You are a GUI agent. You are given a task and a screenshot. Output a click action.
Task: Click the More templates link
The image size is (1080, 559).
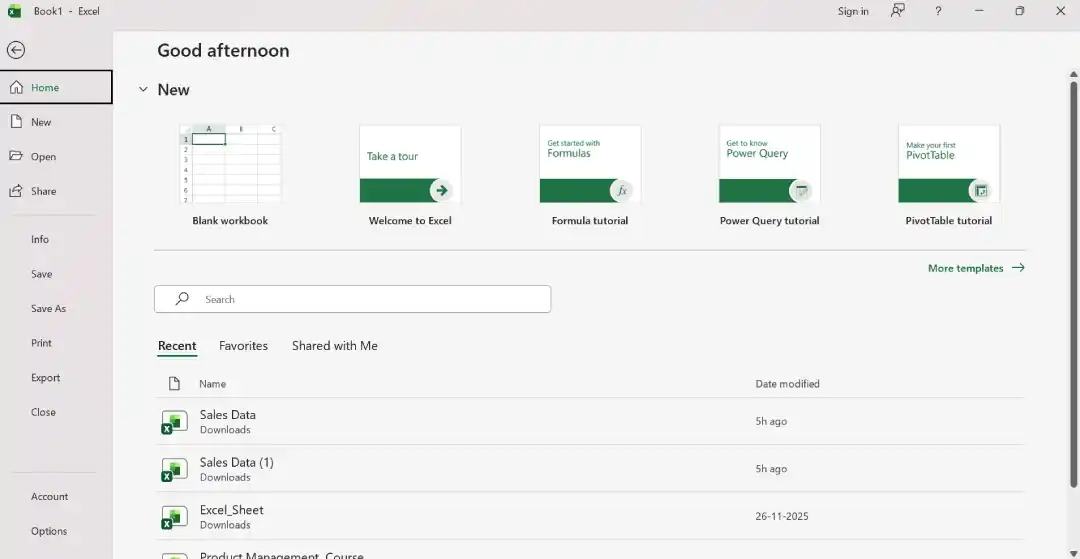965,268
